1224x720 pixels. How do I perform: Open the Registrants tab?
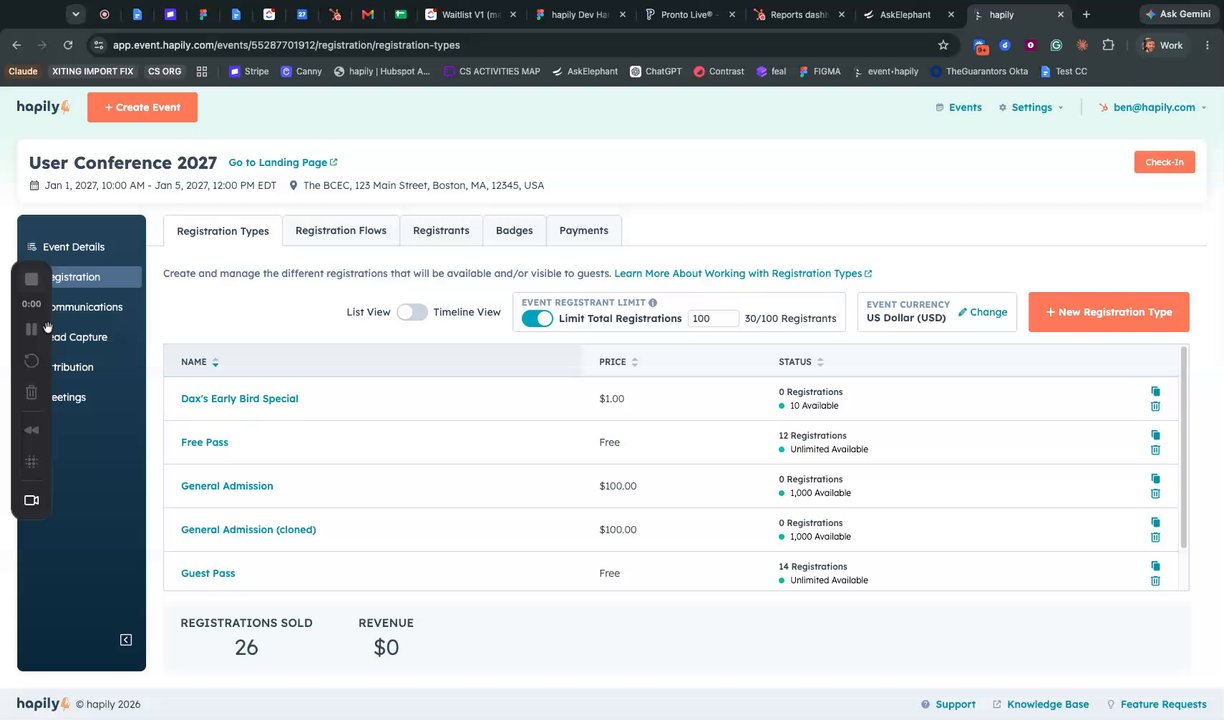pos(441,230)
